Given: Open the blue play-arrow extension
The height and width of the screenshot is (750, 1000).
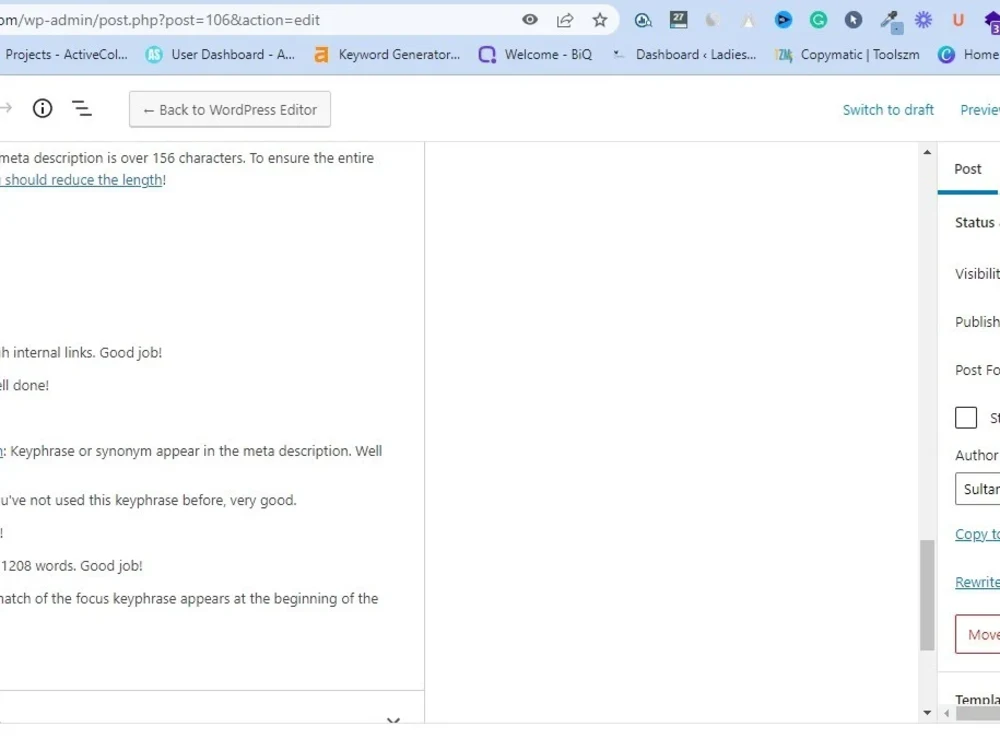Looking at the screenshot, I should pyautogui.click(x=783, y=20).
